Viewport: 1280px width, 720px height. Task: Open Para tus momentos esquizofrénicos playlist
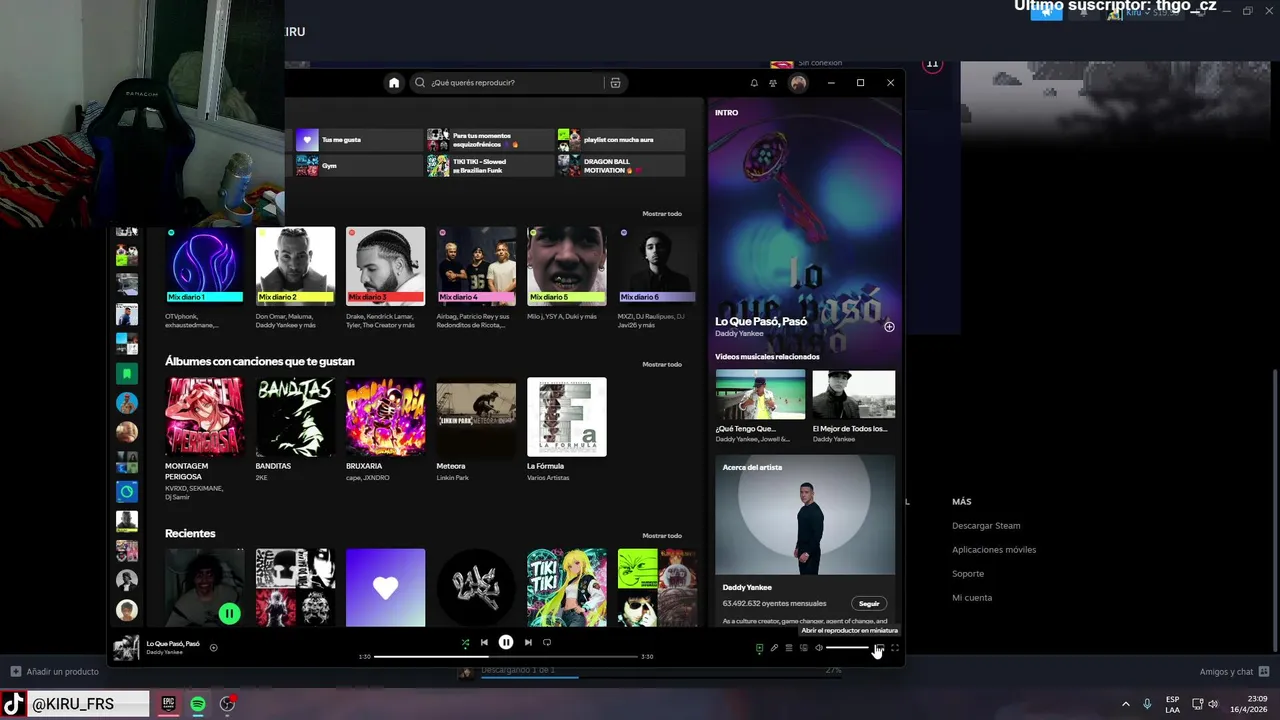pyautogui.click(x=490, y=140)
